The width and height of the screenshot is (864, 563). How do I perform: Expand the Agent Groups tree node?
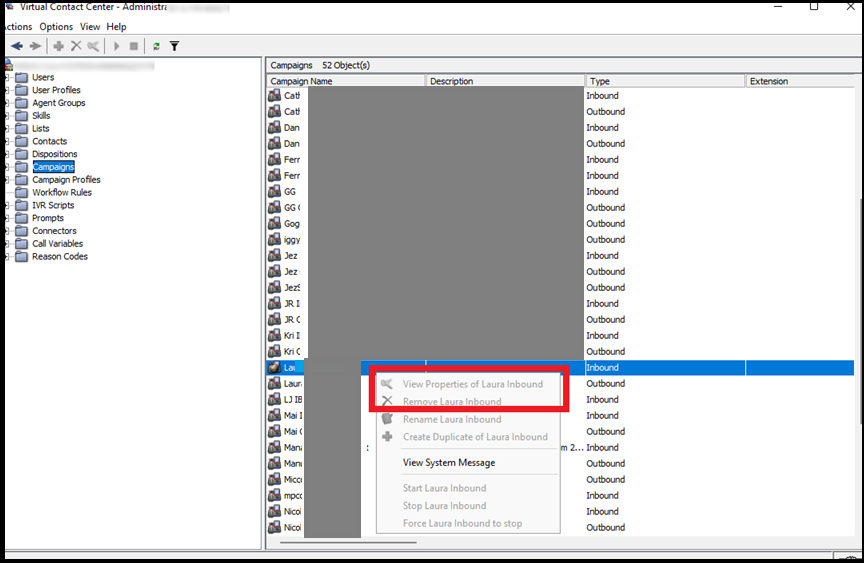pos(7,103)
